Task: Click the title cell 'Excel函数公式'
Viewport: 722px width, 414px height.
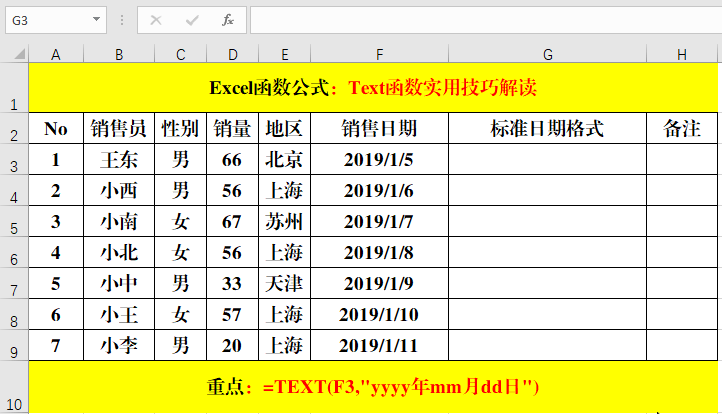Action: [x=373, y=87]
